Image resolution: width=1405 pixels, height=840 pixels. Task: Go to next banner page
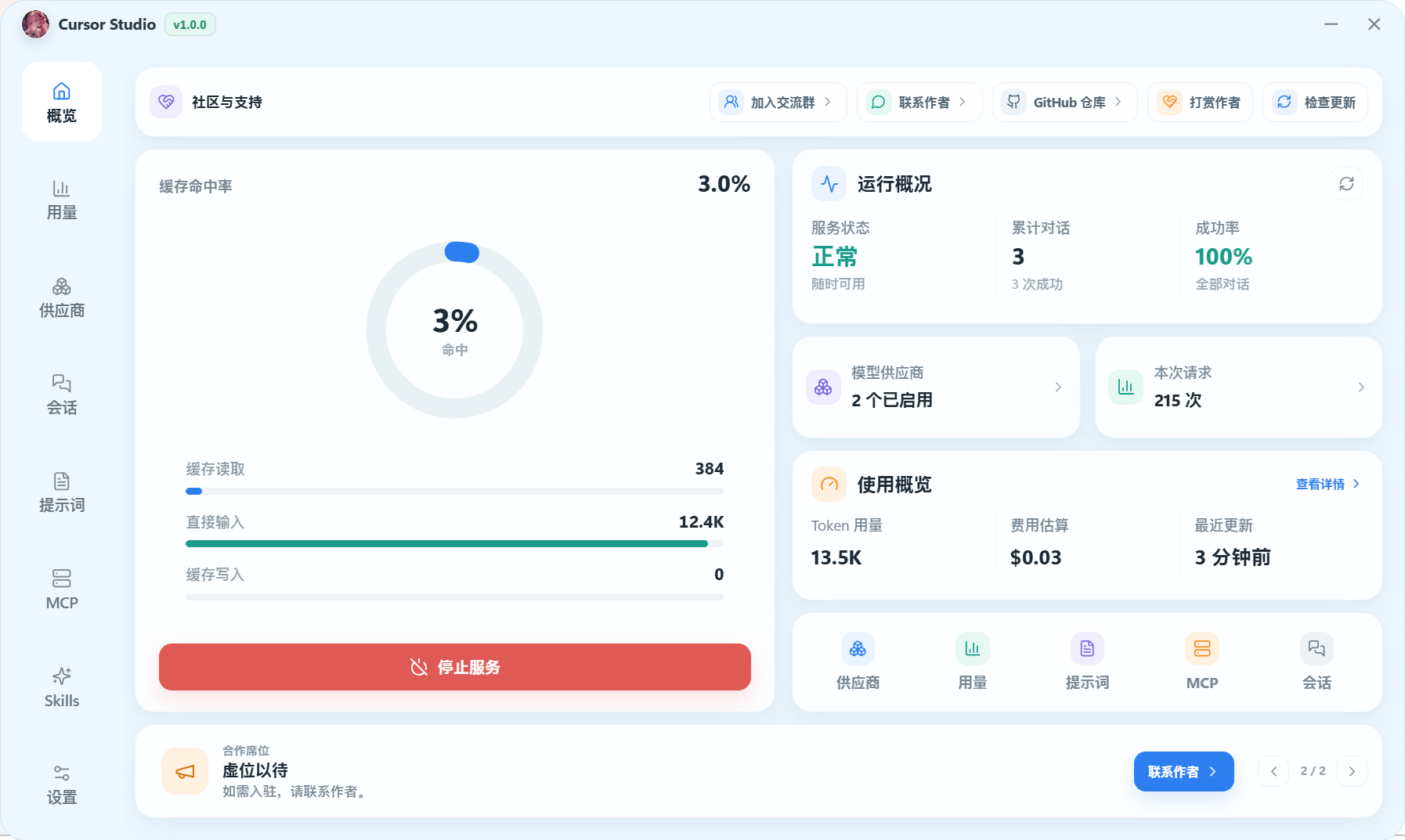coord(1352,771)
